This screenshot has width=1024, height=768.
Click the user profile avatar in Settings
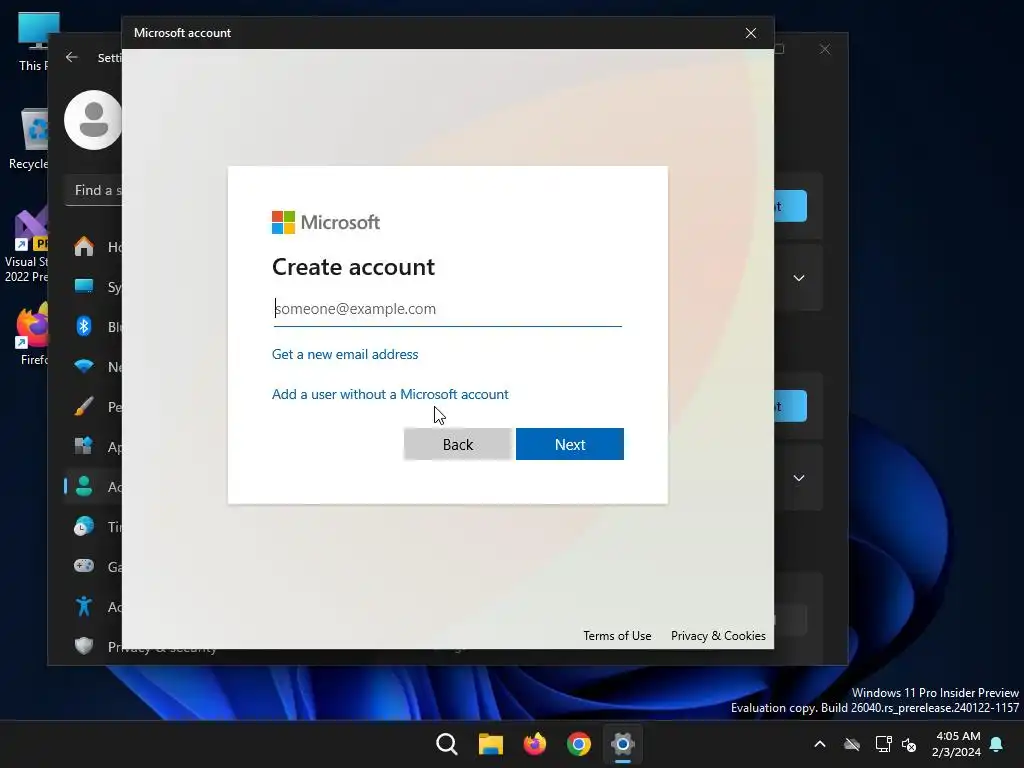coord(93,120)
